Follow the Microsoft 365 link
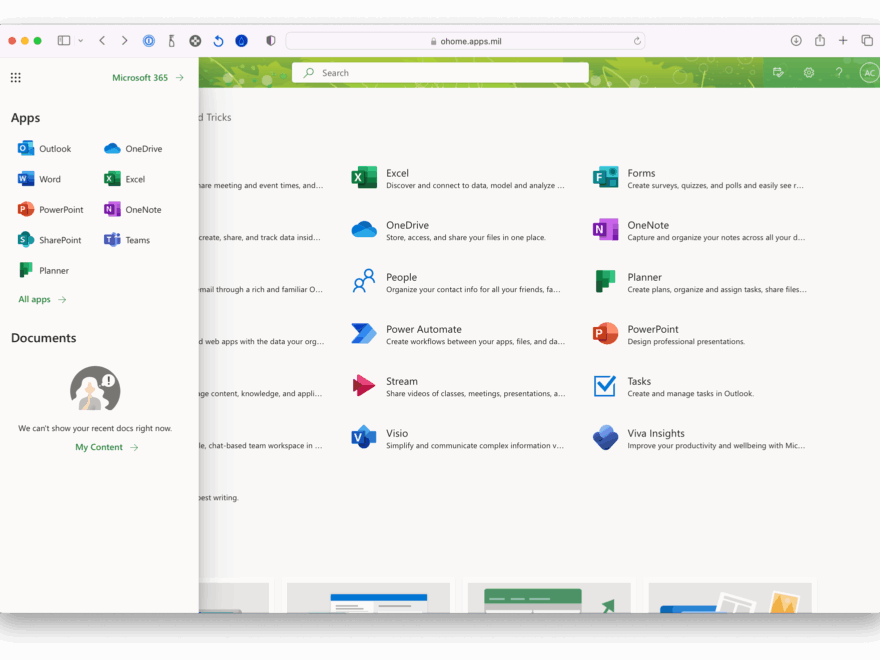 point(148,77)
